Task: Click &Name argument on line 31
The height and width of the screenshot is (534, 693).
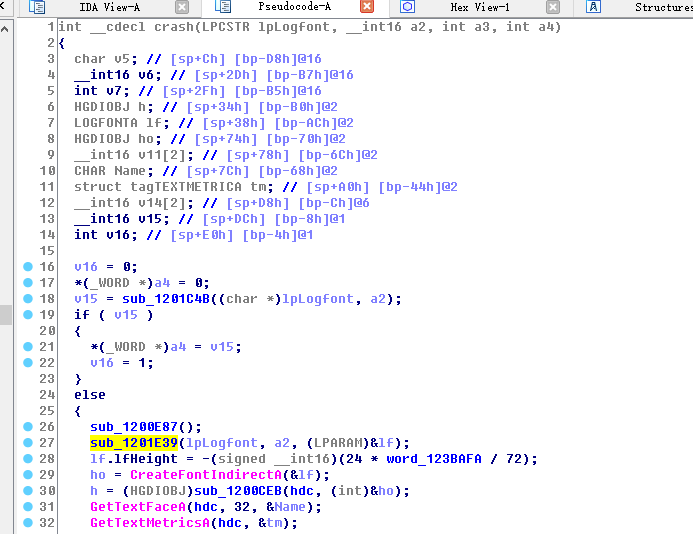Action: (x=286, y=507)
